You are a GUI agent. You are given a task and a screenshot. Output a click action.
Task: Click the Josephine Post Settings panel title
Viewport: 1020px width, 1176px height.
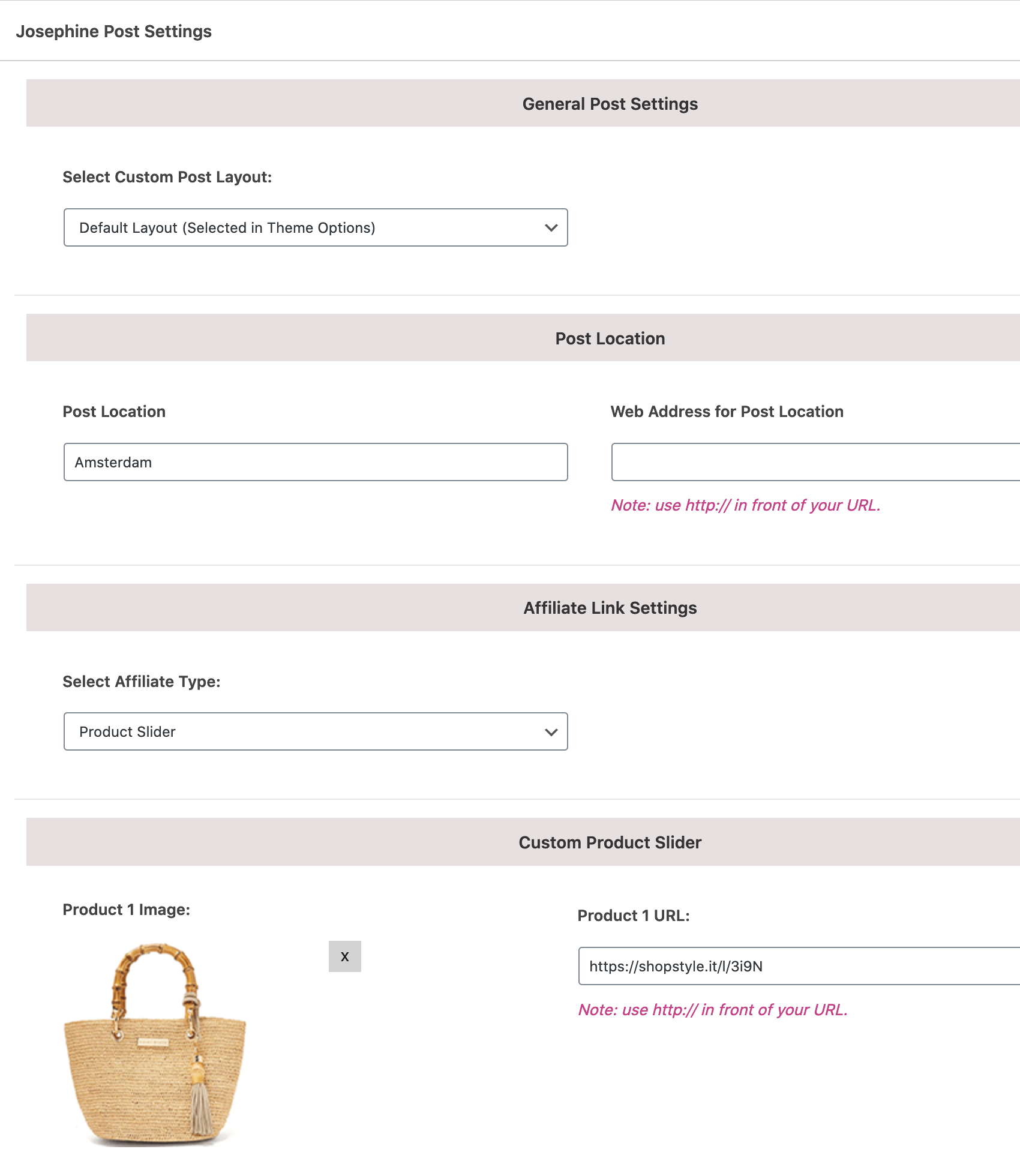[114, 31]
